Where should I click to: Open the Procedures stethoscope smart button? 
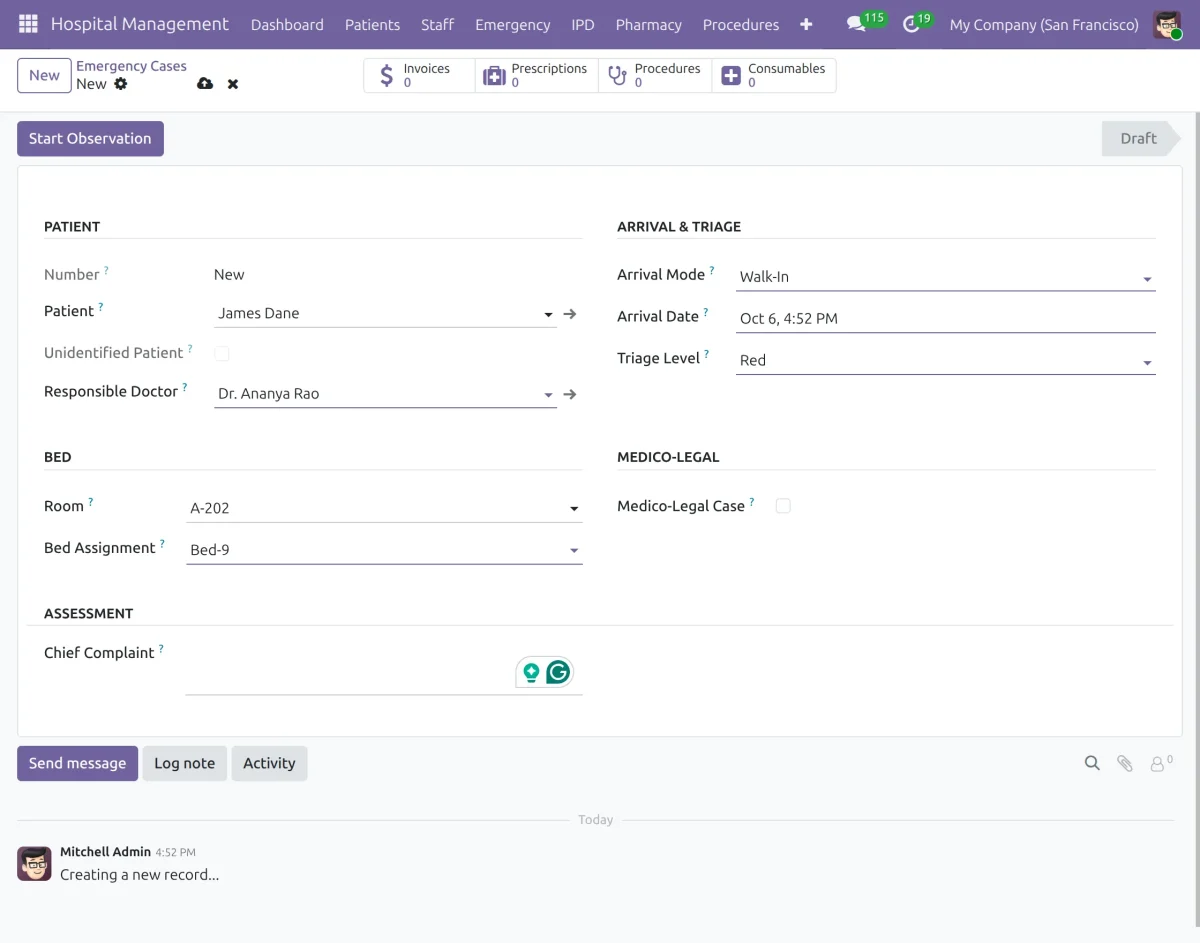655,76
